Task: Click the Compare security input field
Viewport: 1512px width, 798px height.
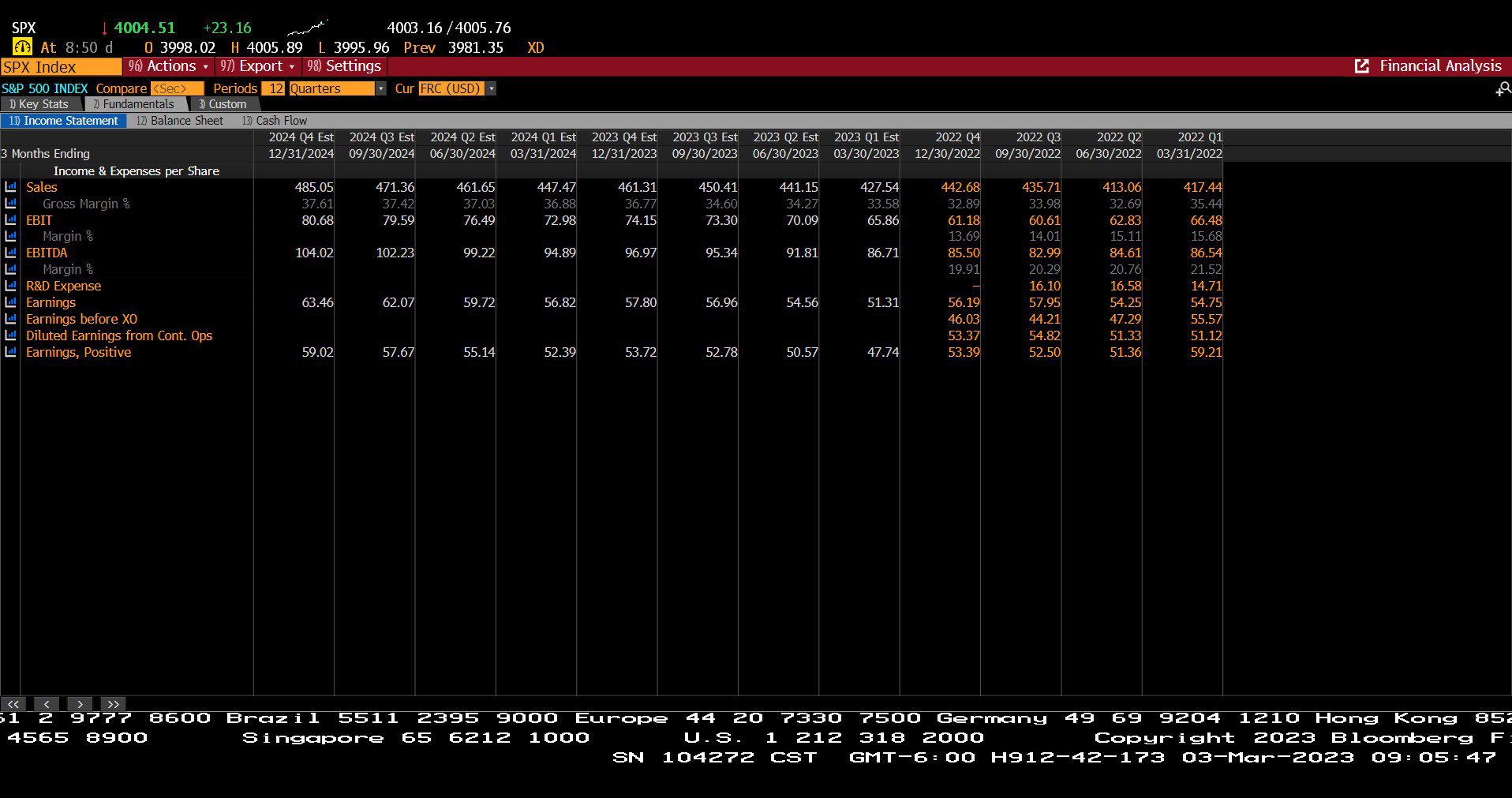Action: pos(177,88)
